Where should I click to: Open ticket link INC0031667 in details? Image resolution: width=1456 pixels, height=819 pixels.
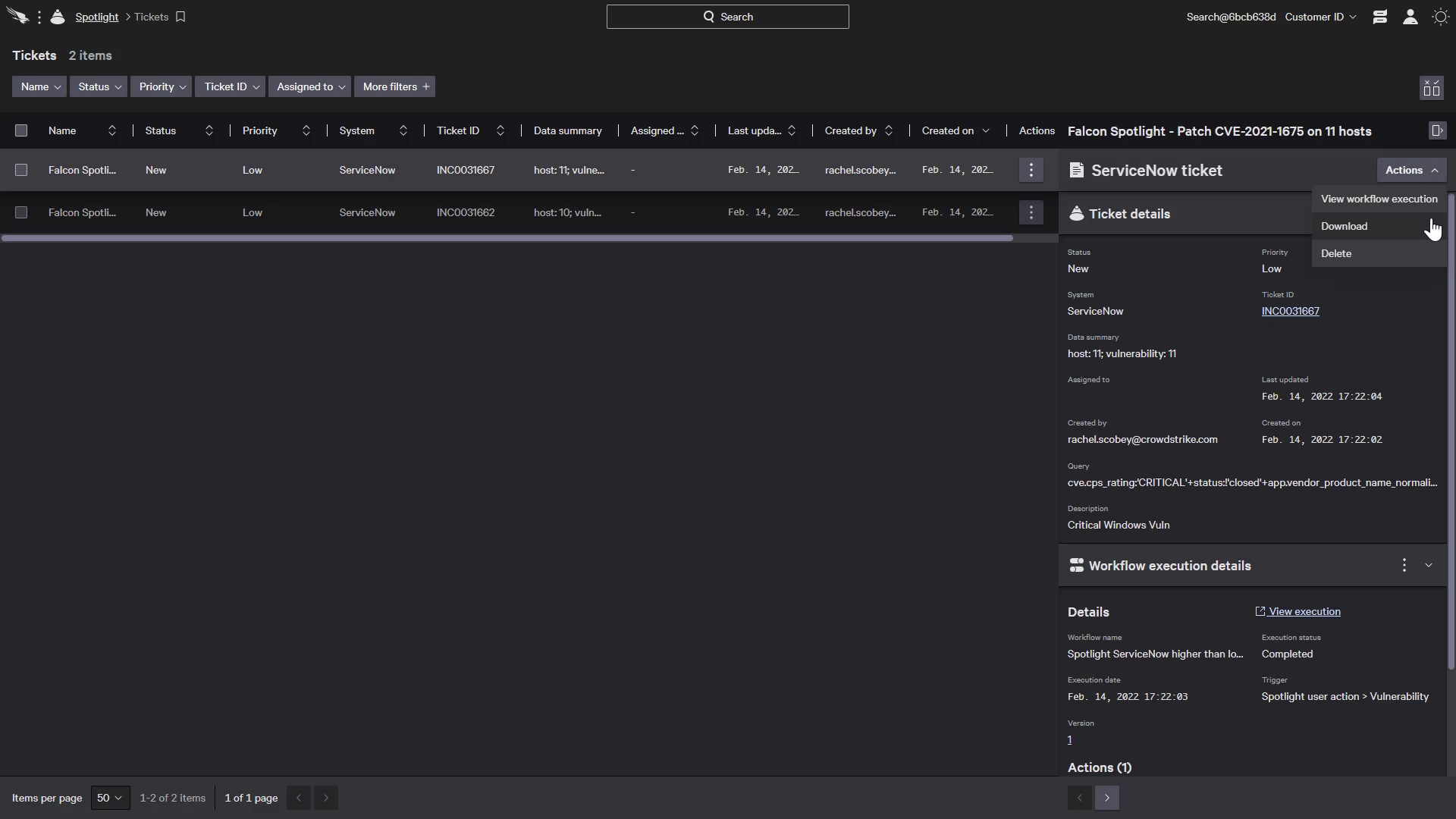(1291, 311)
